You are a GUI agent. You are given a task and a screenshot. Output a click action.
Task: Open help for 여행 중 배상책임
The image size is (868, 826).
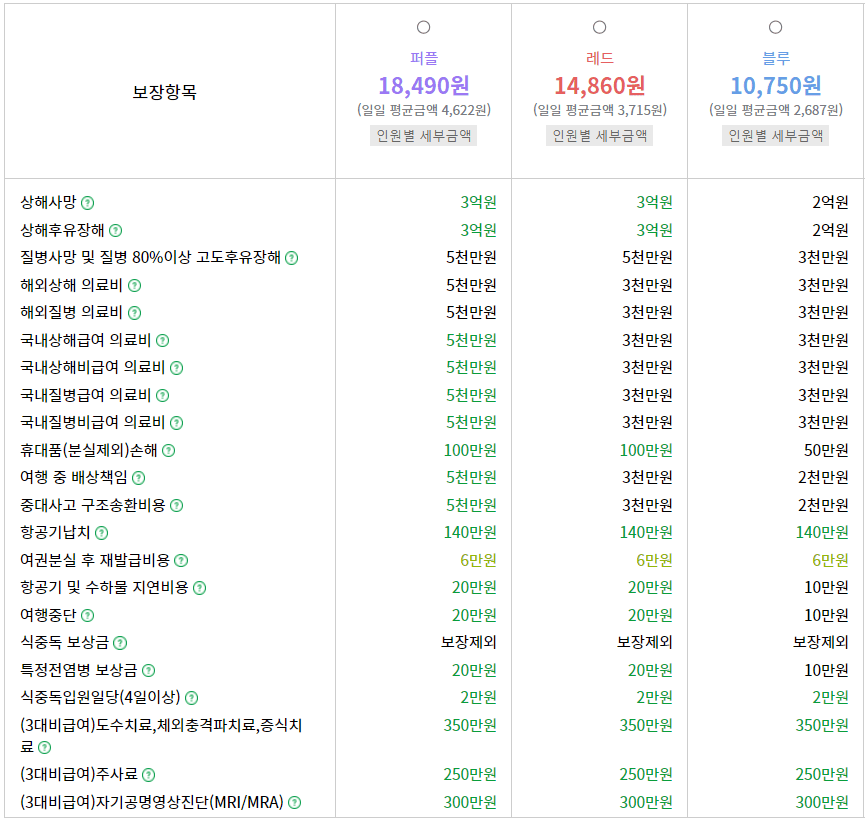coord(138,478)
